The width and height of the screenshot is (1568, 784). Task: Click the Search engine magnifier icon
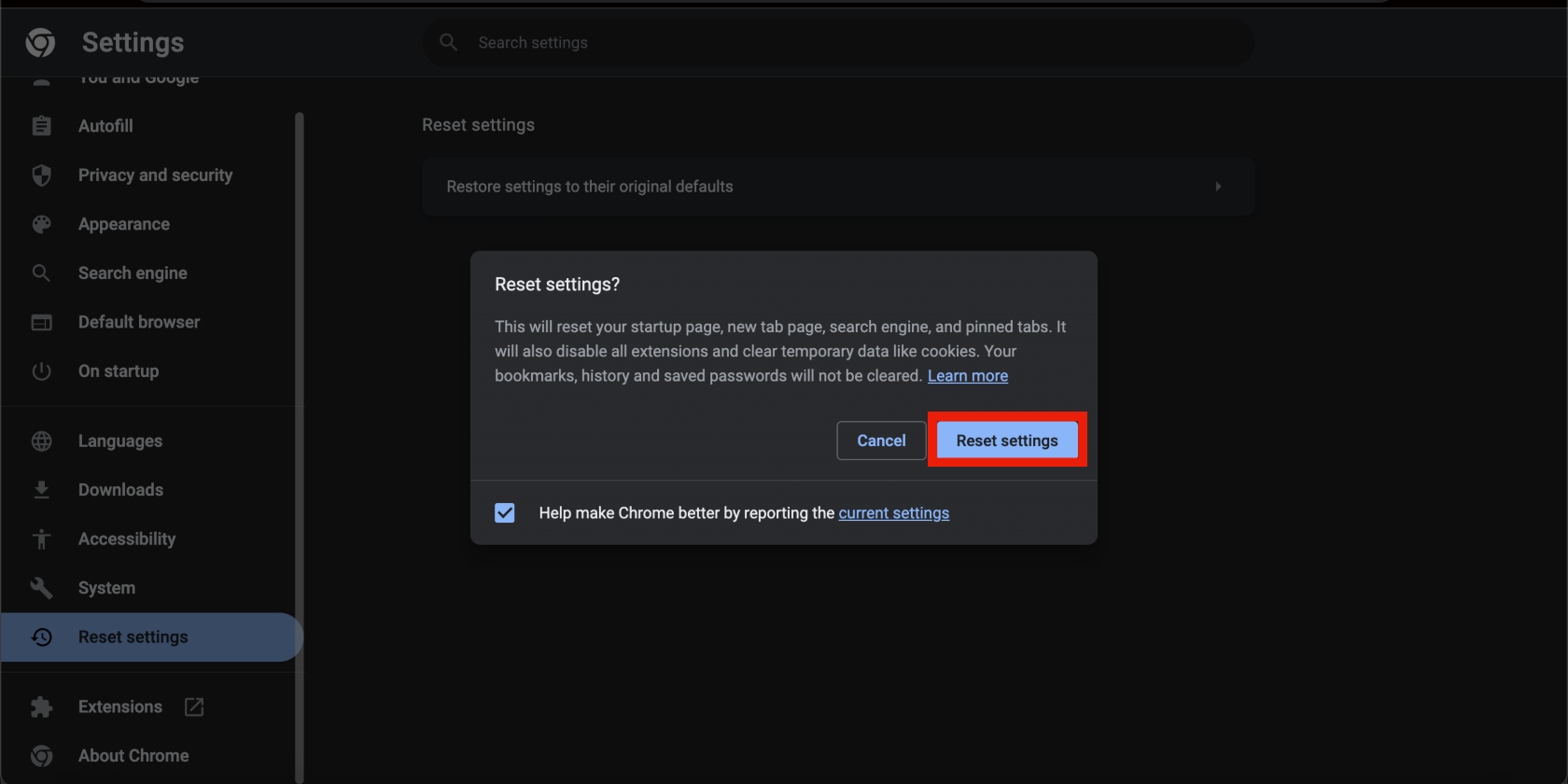(x=41, y=273)
